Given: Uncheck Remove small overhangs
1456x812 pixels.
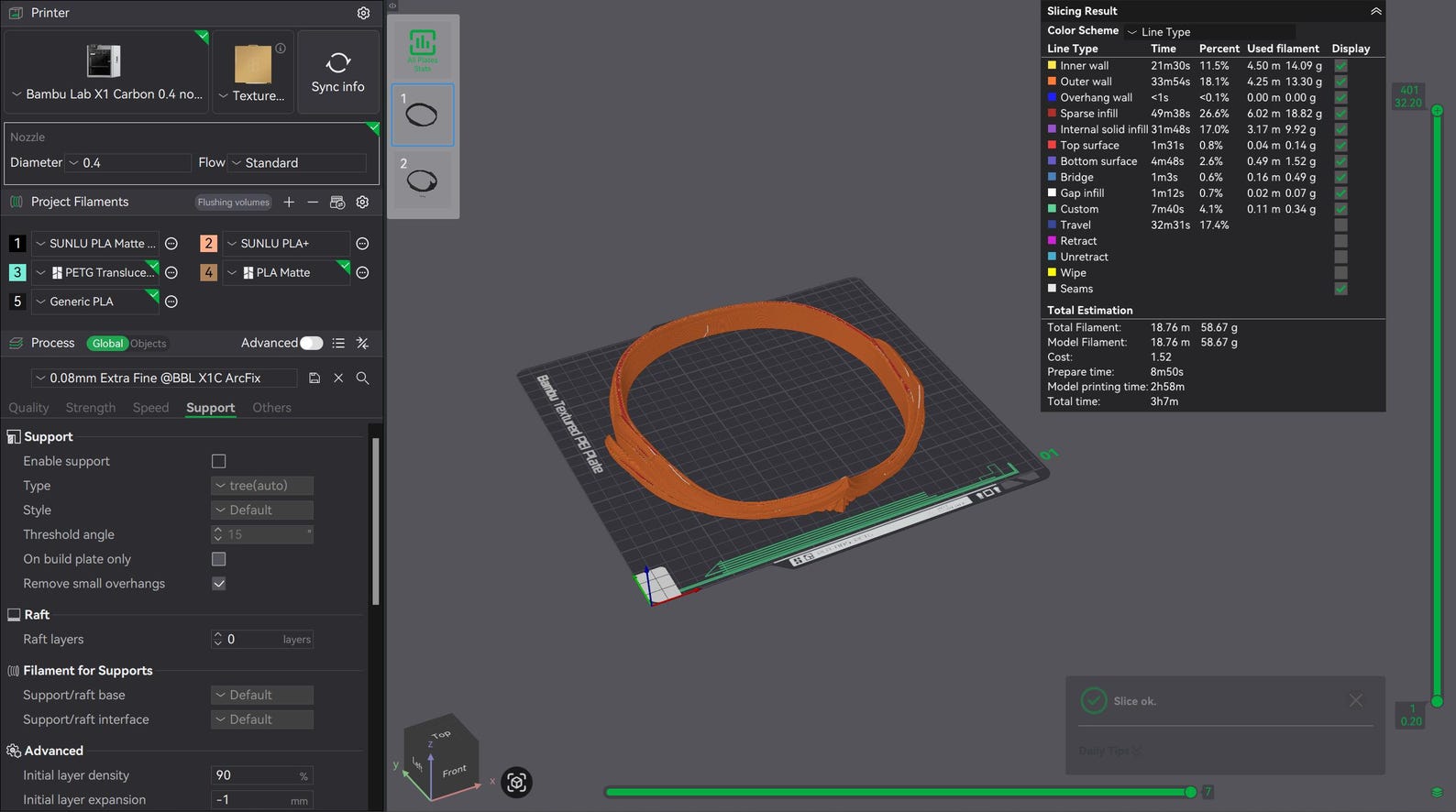Looking at the screenshot, I should [218, 584].
